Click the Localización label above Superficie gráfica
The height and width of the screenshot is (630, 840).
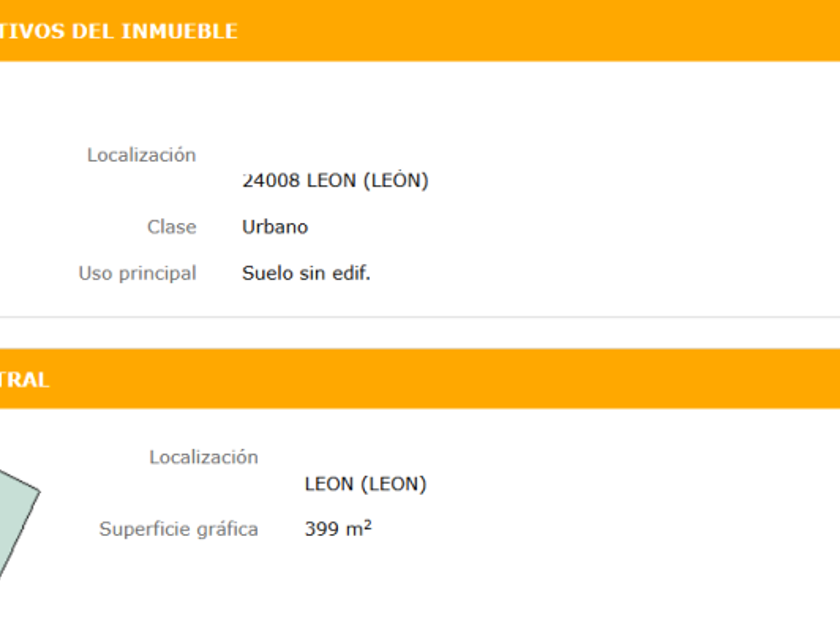point(203,457)
